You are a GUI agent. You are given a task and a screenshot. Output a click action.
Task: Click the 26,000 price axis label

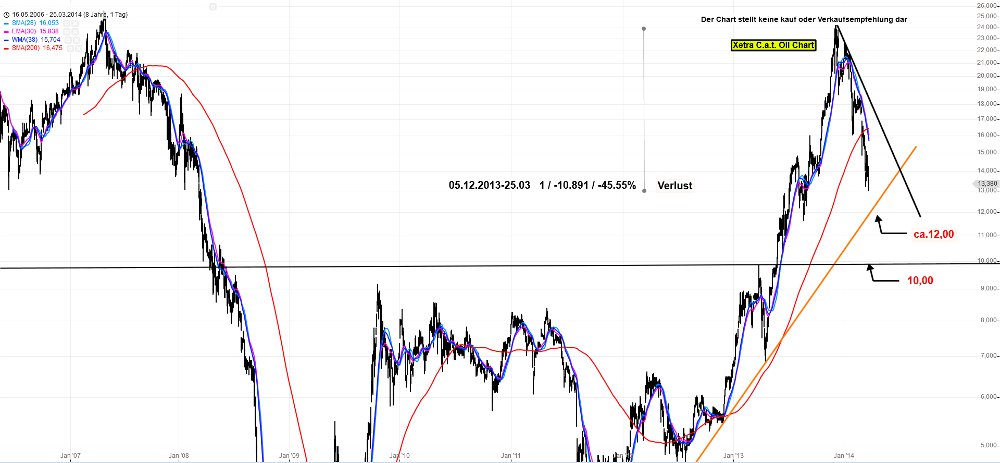pos(986,5)
